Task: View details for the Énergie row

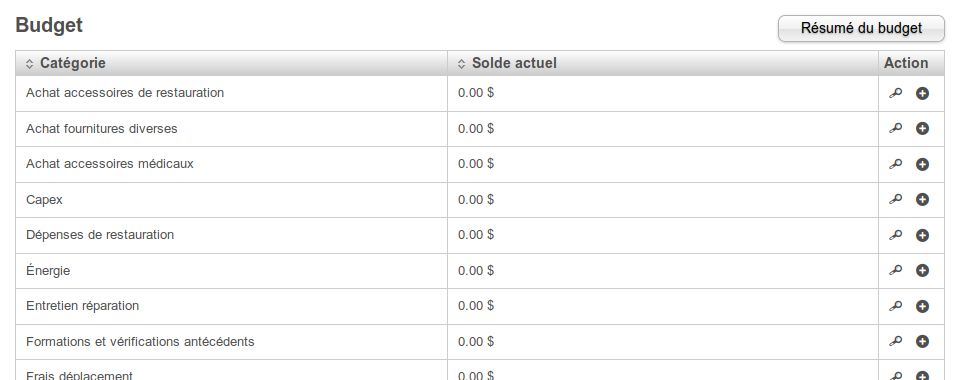Action: [895, 270]
